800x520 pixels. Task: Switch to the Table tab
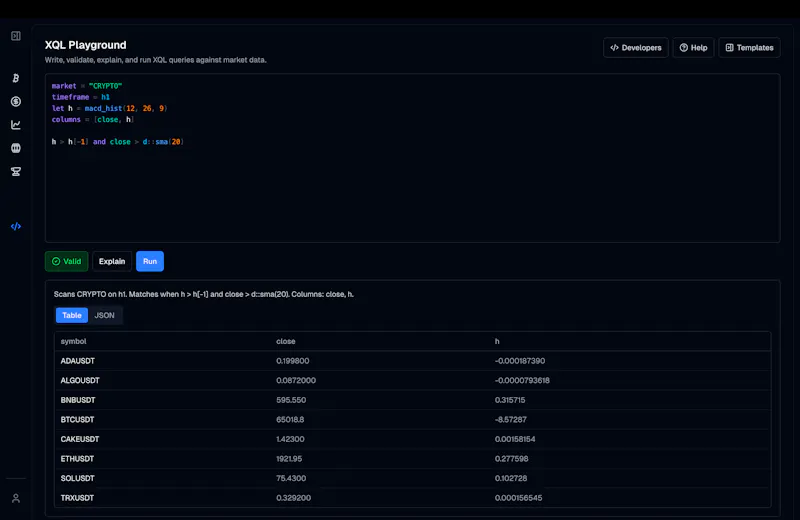(72, 315)
